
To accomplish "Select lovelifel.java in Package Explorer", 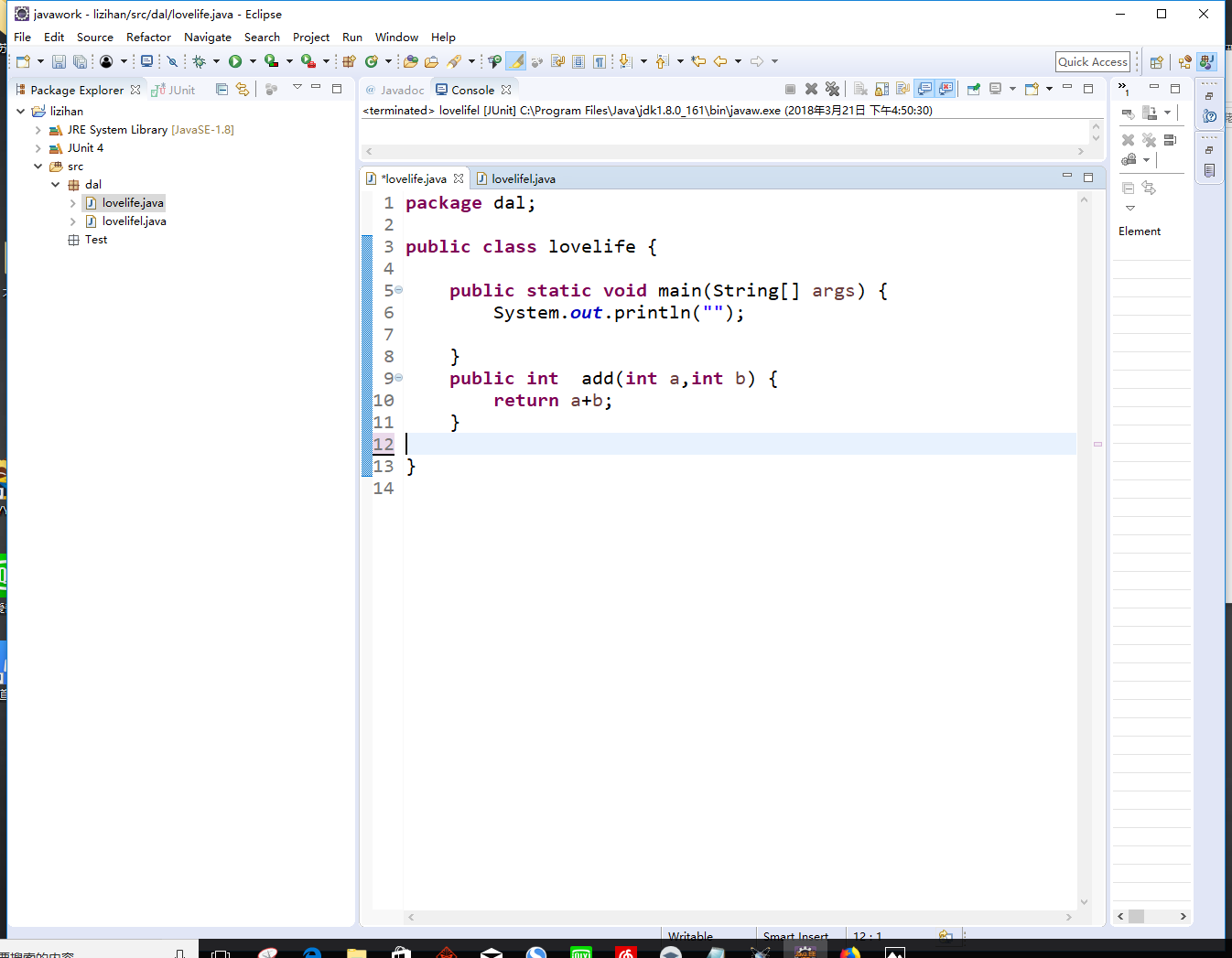I will point(134,221).
